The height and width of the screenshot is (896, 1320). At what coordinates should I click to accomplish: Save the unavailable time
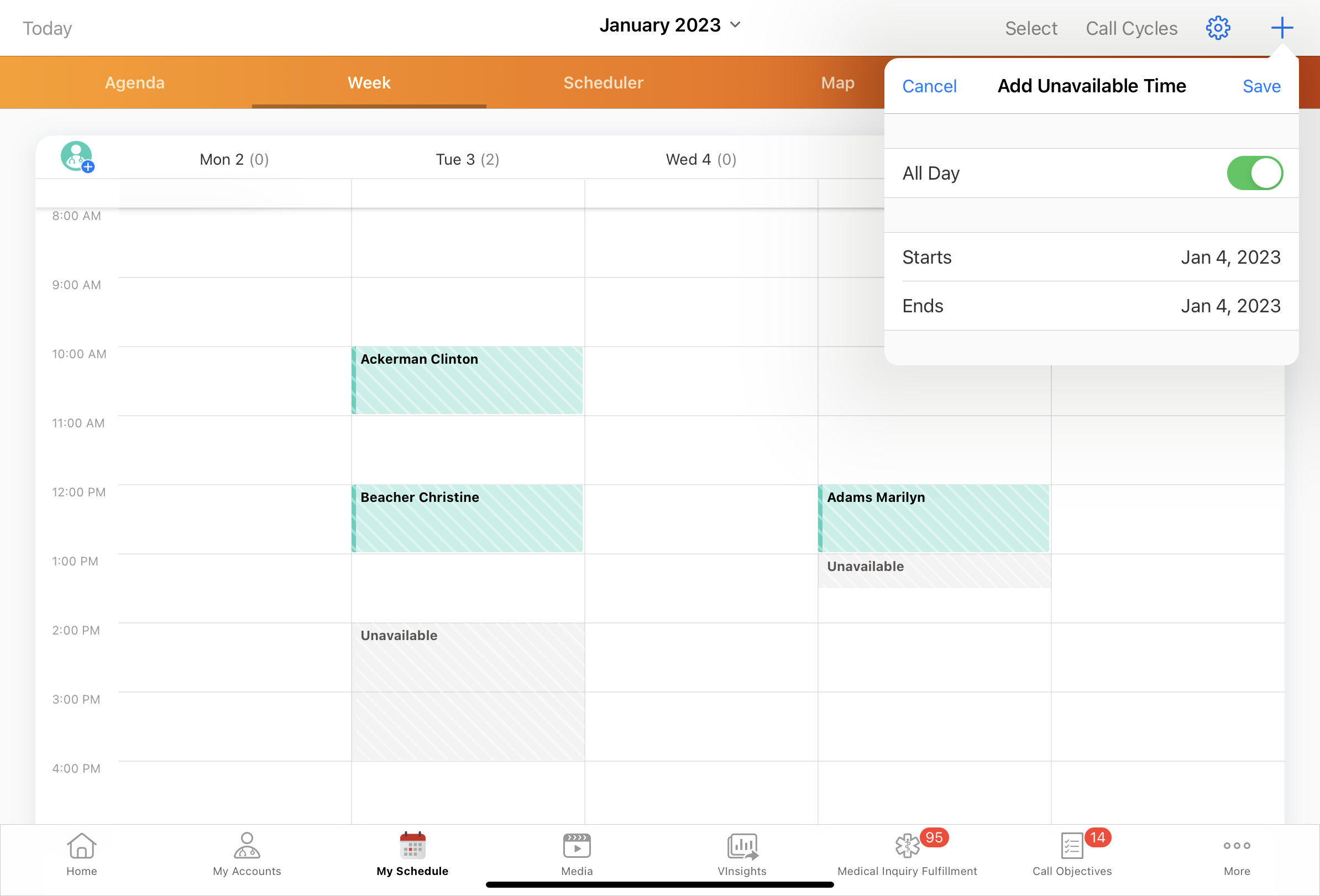click(1261, 86)
